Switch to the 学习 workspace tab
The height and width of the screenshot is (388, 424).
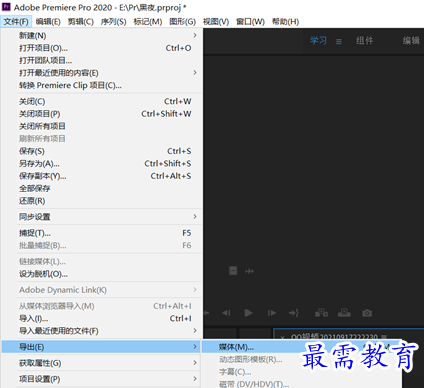[318, 41]
